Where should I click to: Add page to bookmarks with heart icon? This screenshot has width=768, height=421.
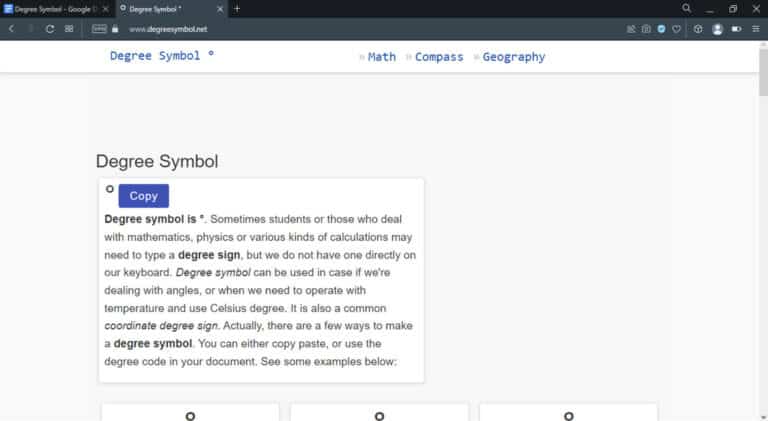[x=677, y=29]
